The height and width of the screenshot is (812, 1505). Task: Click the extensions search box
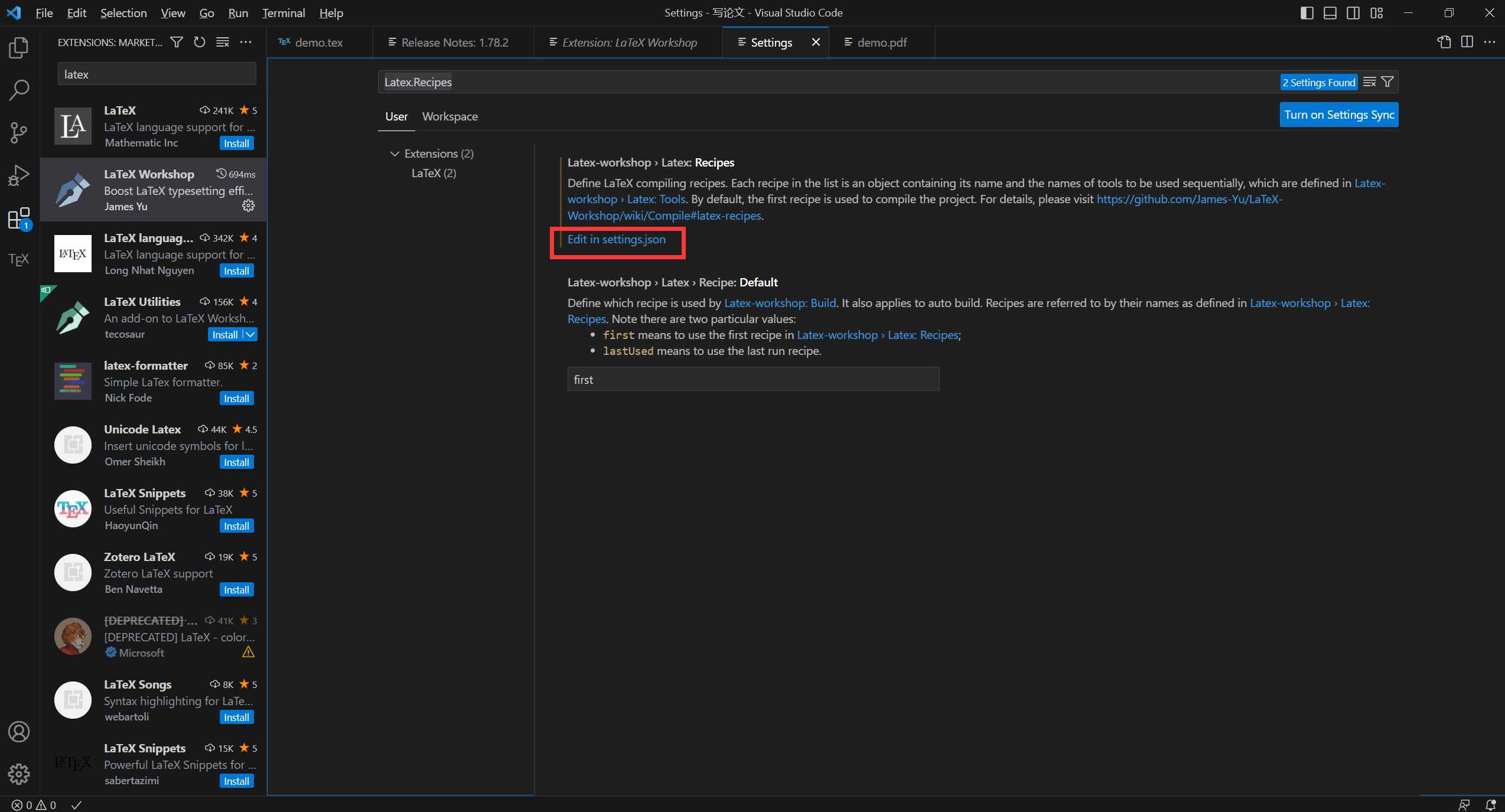click(157, 74)
